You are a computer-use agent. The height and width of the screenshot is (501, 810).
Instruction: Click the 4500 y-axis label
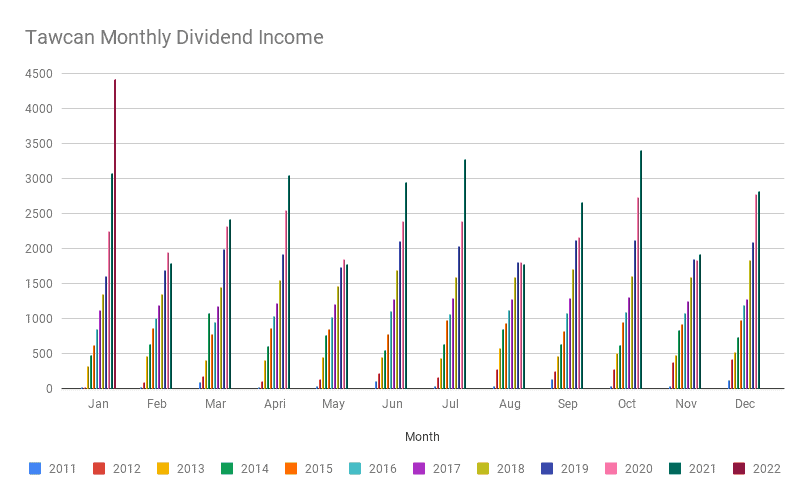pos(41,74)
